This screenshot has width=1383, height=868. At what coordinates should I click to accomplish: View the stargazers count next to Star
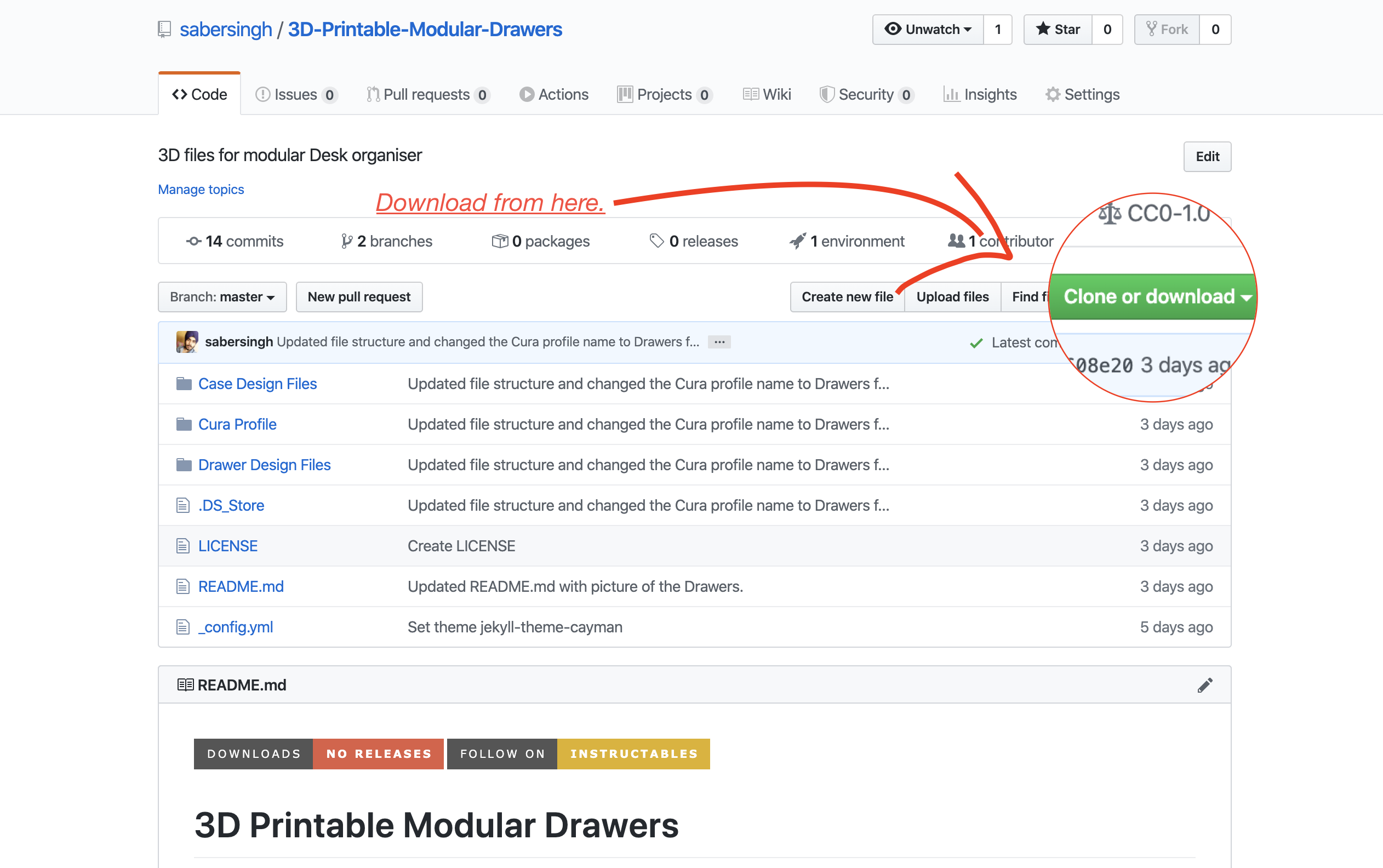point(1107,29)
